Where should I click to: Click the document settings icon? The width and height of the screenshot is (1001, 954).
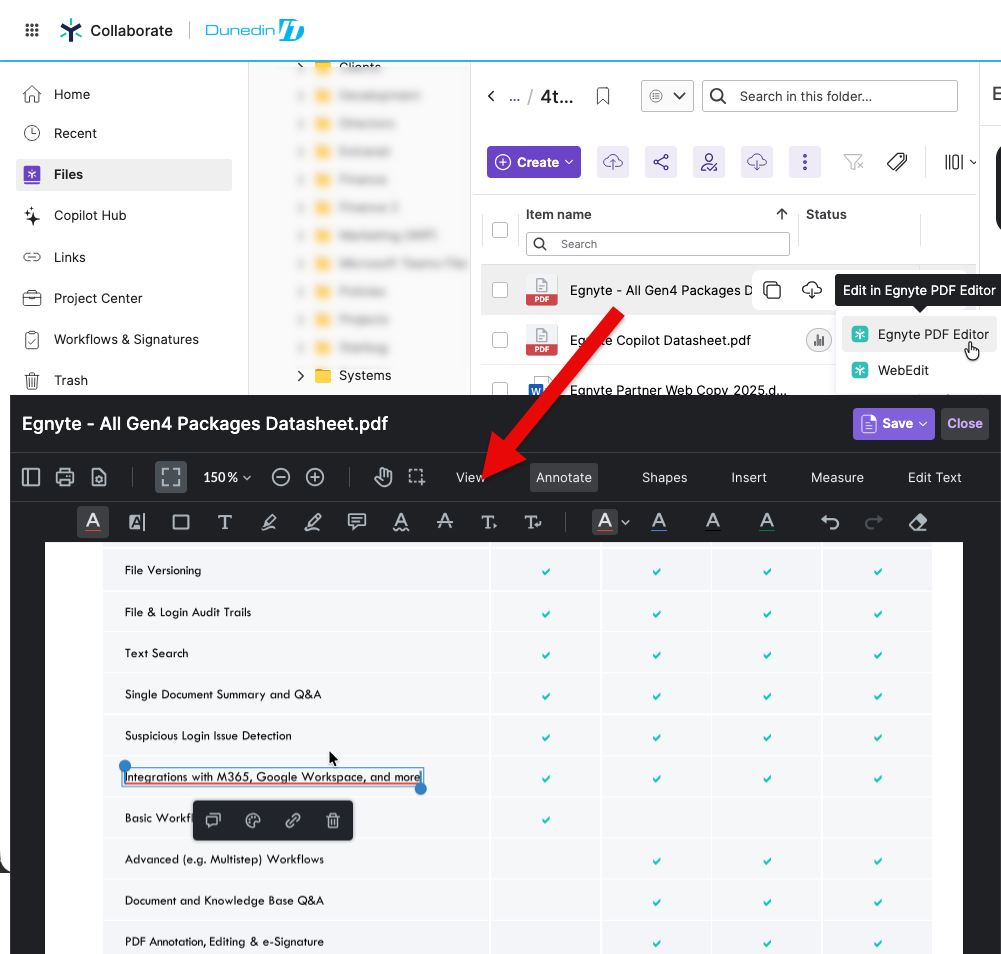[x=99, y=477]
